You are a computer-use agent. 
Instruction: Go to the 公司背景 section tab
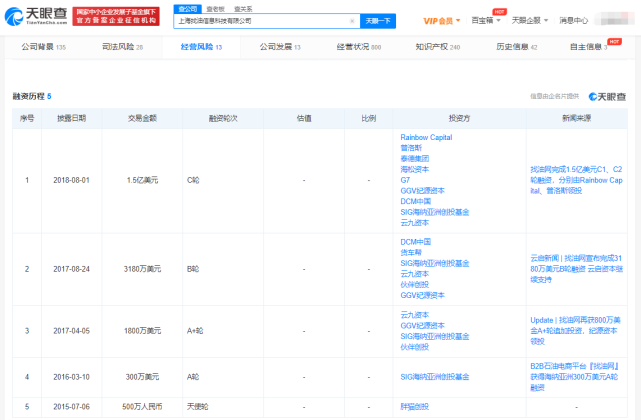click(x=43, y=47)
